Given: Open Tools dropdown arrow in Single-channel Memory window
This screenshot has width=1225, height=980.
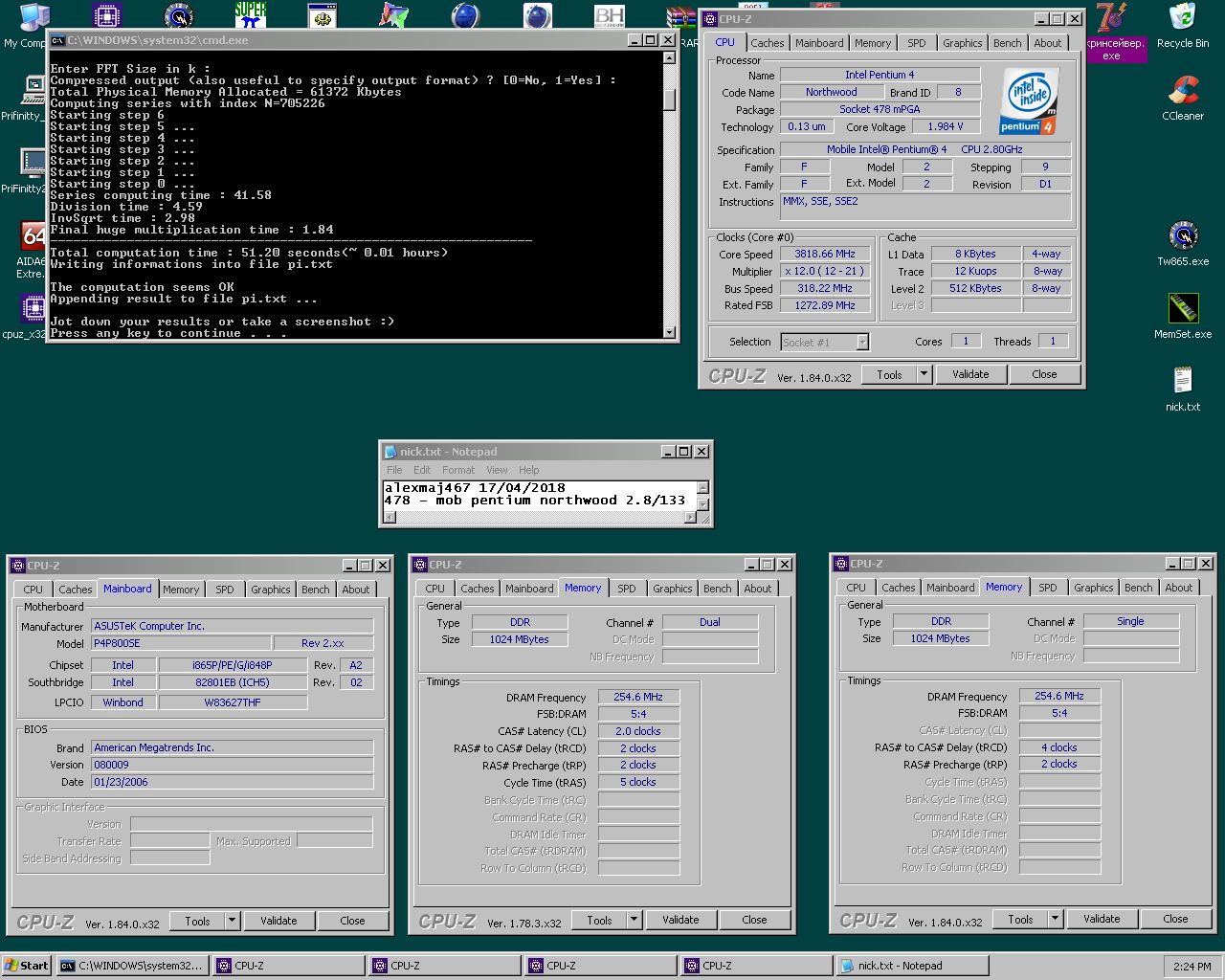Looking at the screenshot, I should coord(1055,919).
